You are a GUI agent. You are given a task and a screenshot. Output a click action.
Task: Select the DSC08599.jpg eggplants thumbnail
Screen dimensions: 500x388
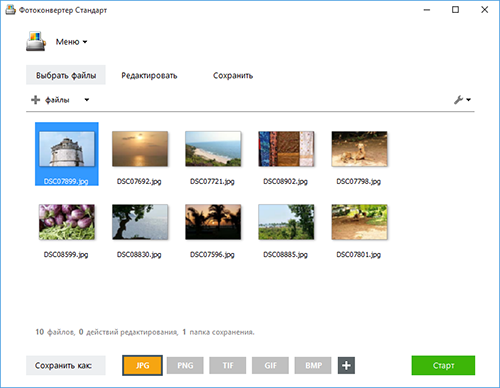67,222
